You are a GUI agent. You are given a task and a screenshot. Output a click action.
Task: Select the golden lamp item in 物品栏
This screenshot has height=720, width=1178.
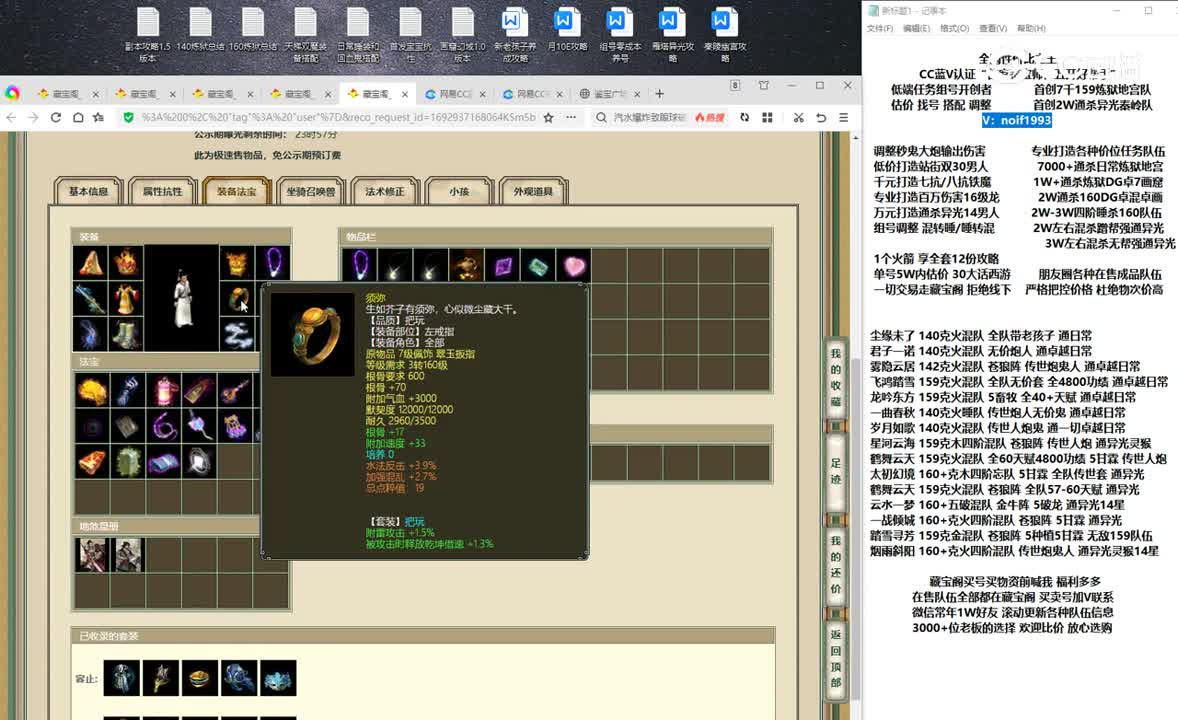tap(467, 266)
